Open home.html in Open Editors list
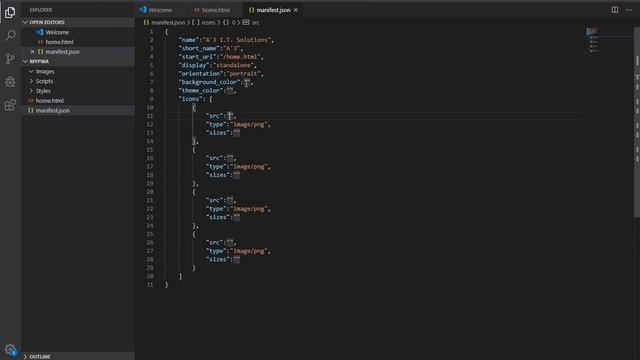This screenshot has height=360, width=640. 78,42
